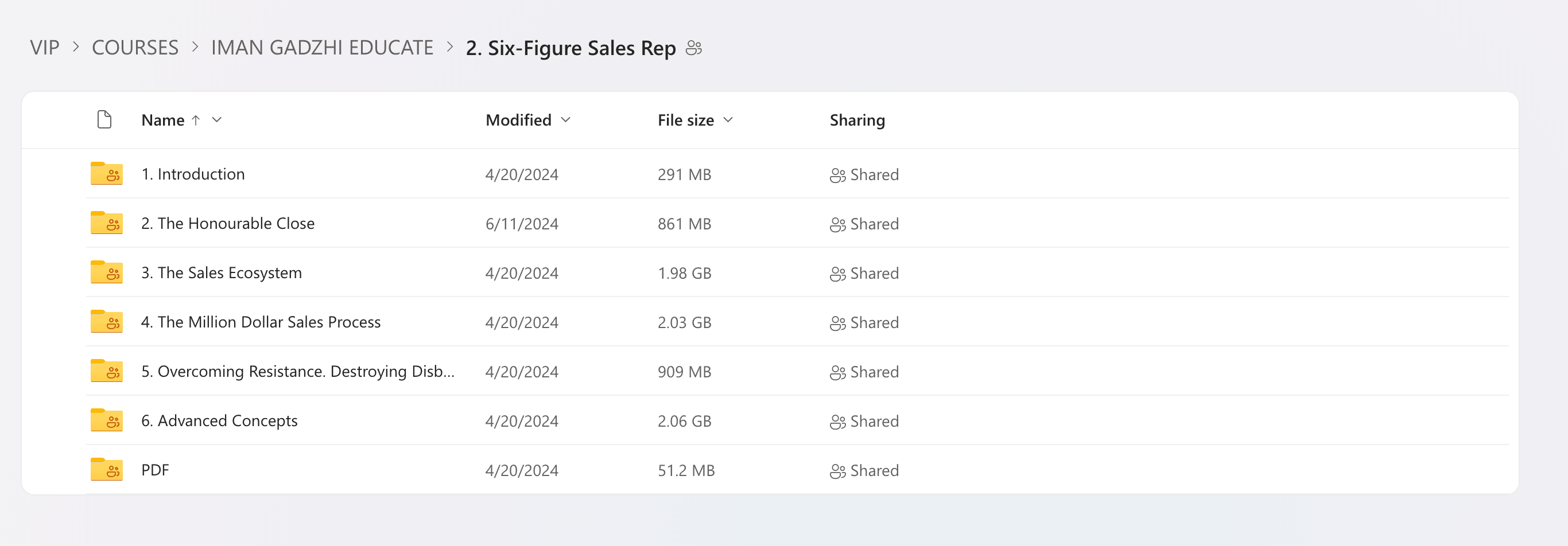Screen dimensions: 1568x546
Task: Click the 291 MB file size
Action: click(x=684, y=174)
